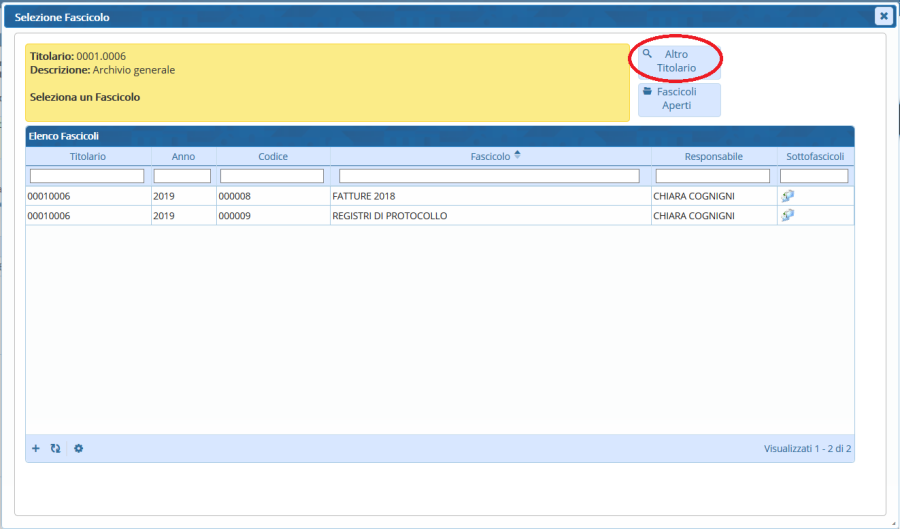This screenshot has height=529, width=900.
Task: Focus the Anno filter field
Action: (183, 176)
